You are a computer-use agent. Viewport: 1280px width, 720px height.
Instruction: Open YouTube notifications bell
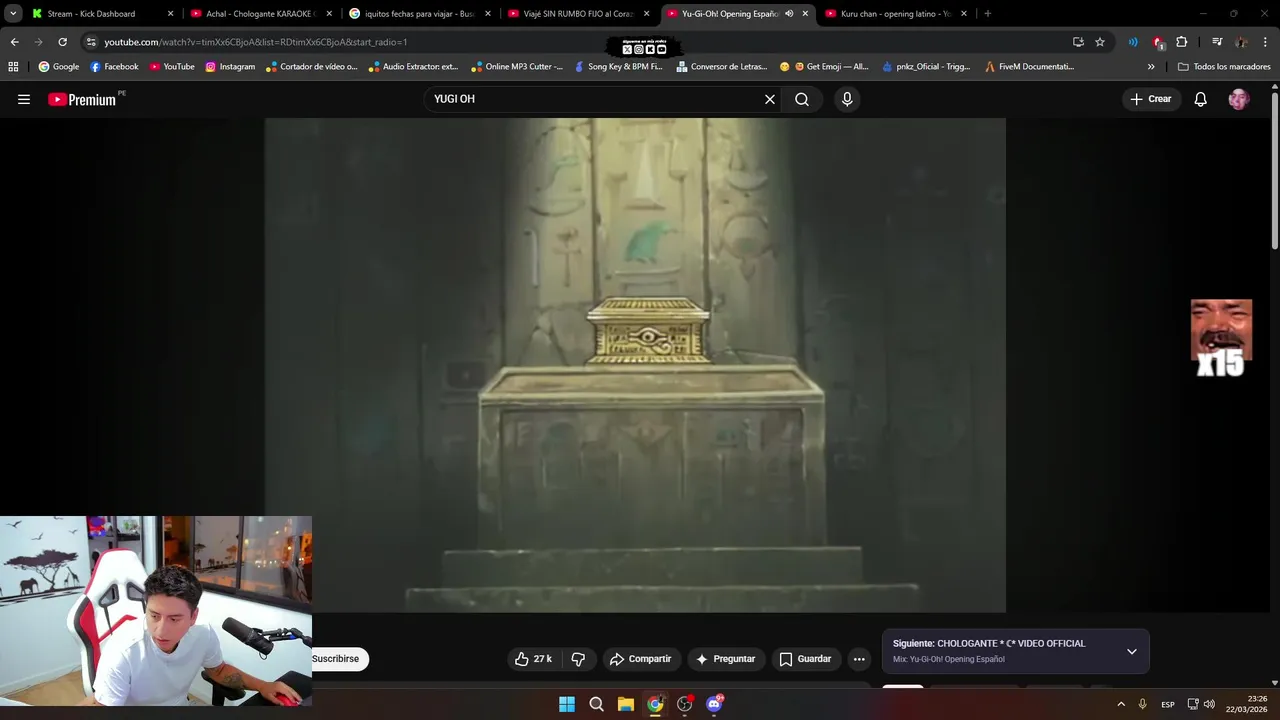[1201, 99]
